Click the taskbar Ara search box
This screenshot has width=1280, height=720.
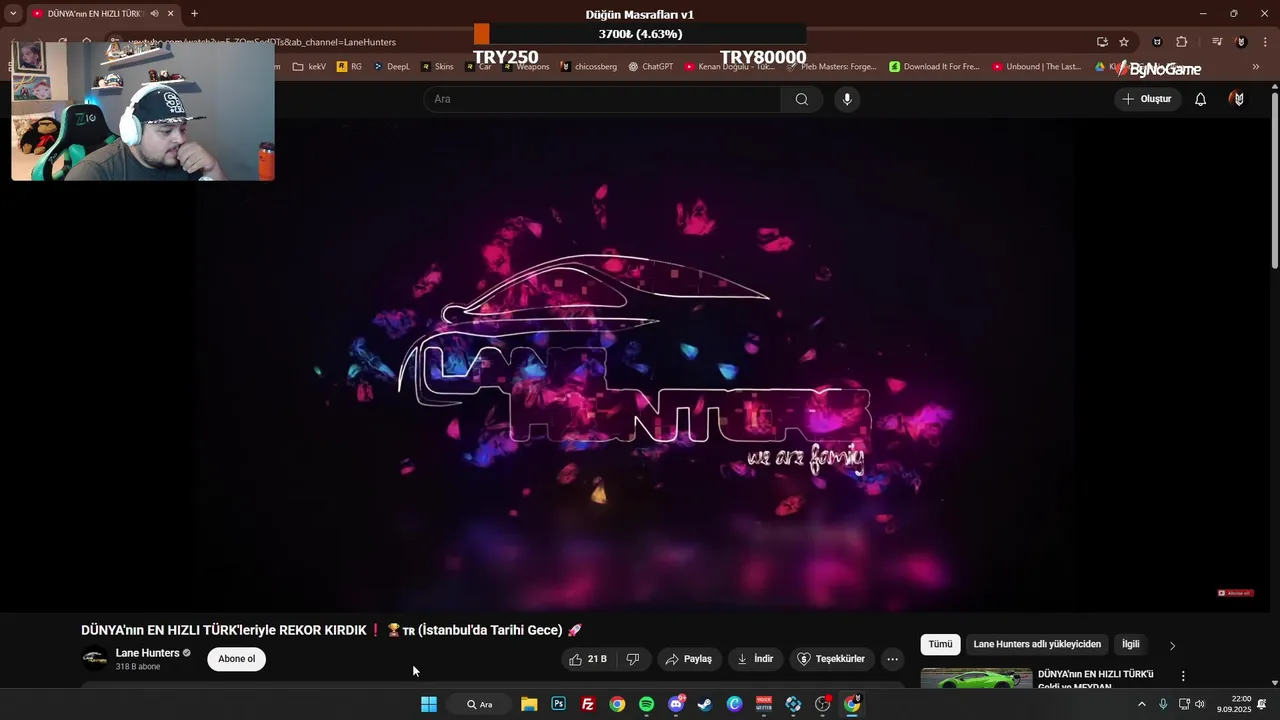pyautogui.click(x=480, y=704)
